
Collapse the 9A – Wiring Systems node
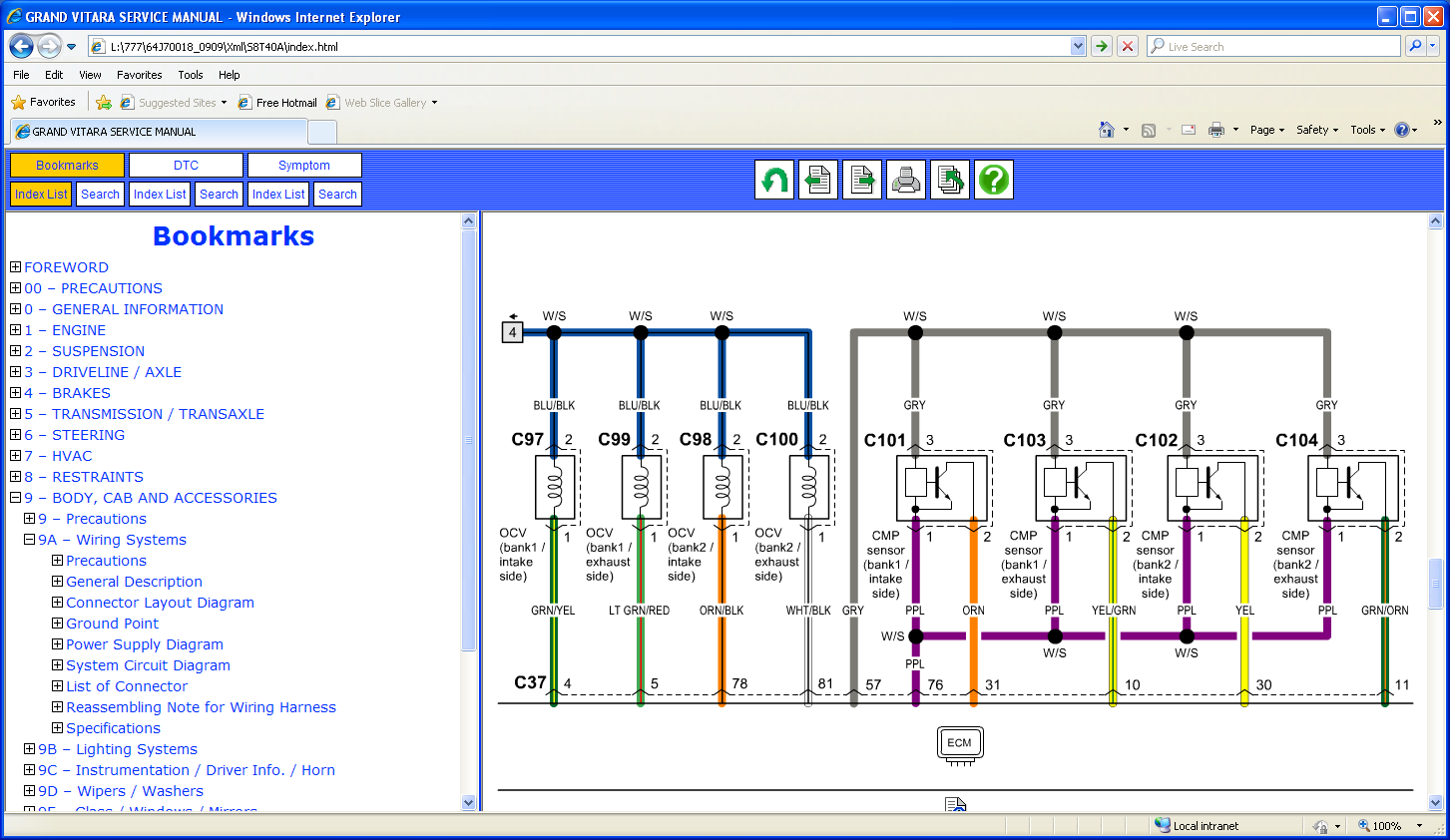coord(29,539)
